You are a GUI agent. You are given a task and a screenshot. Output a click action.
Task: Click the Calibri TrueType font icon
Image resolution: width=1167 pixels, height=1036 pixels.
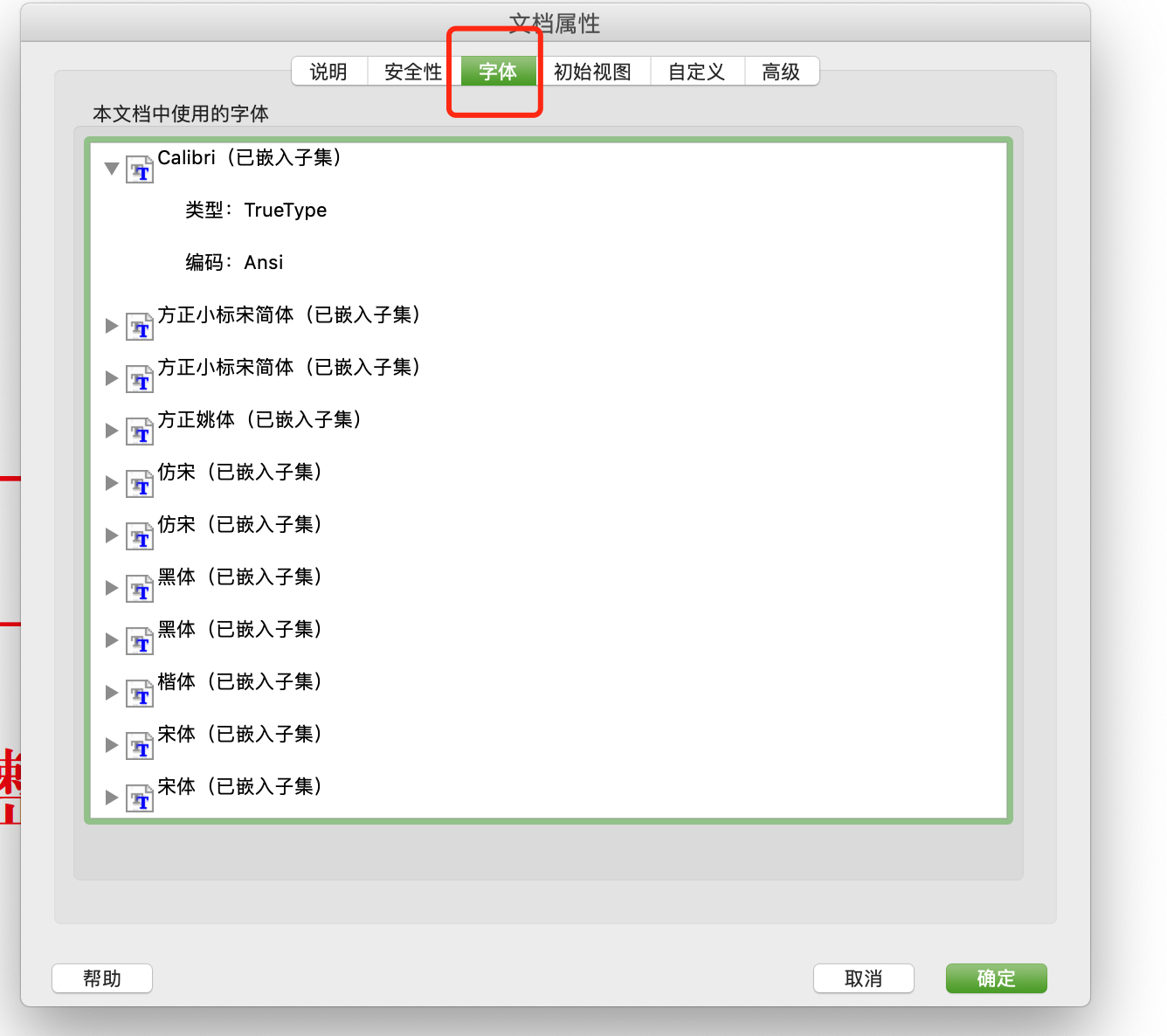point(140,169)
